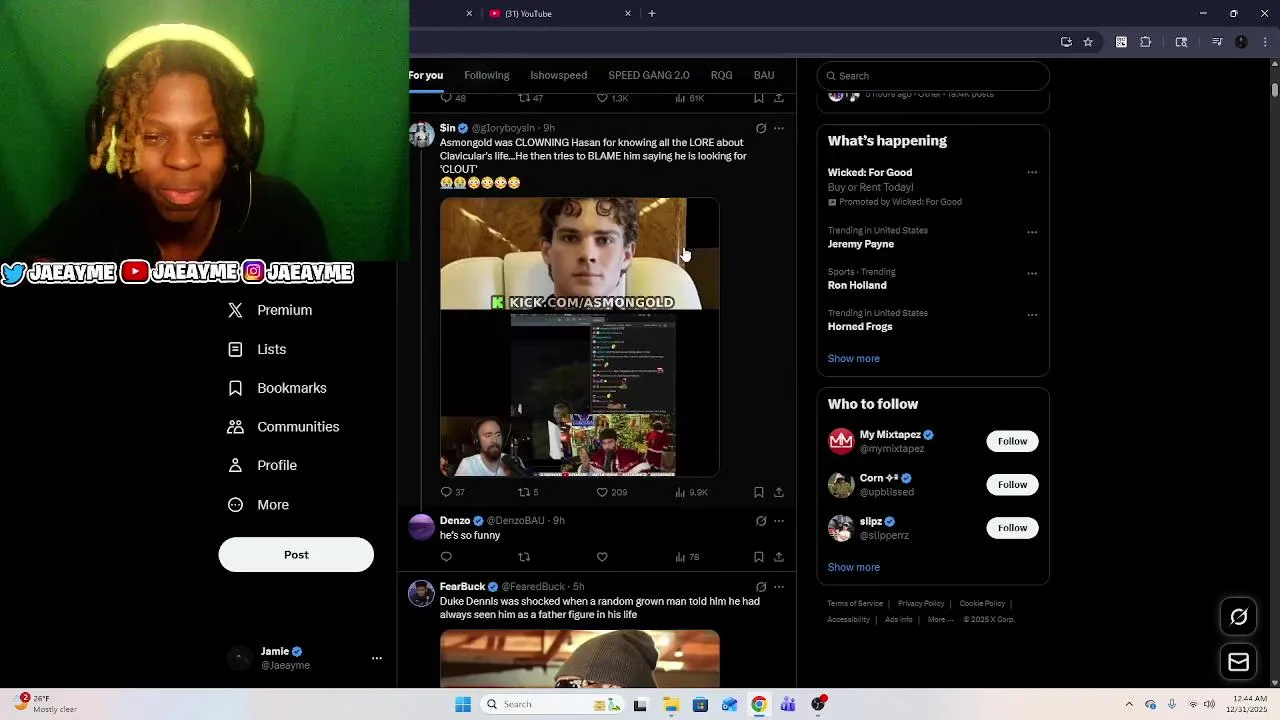Open Grok icon on Denzo's post
The width and height of the screenshot is (1280, 720).
pyautogui.click(x=761, y=521)
